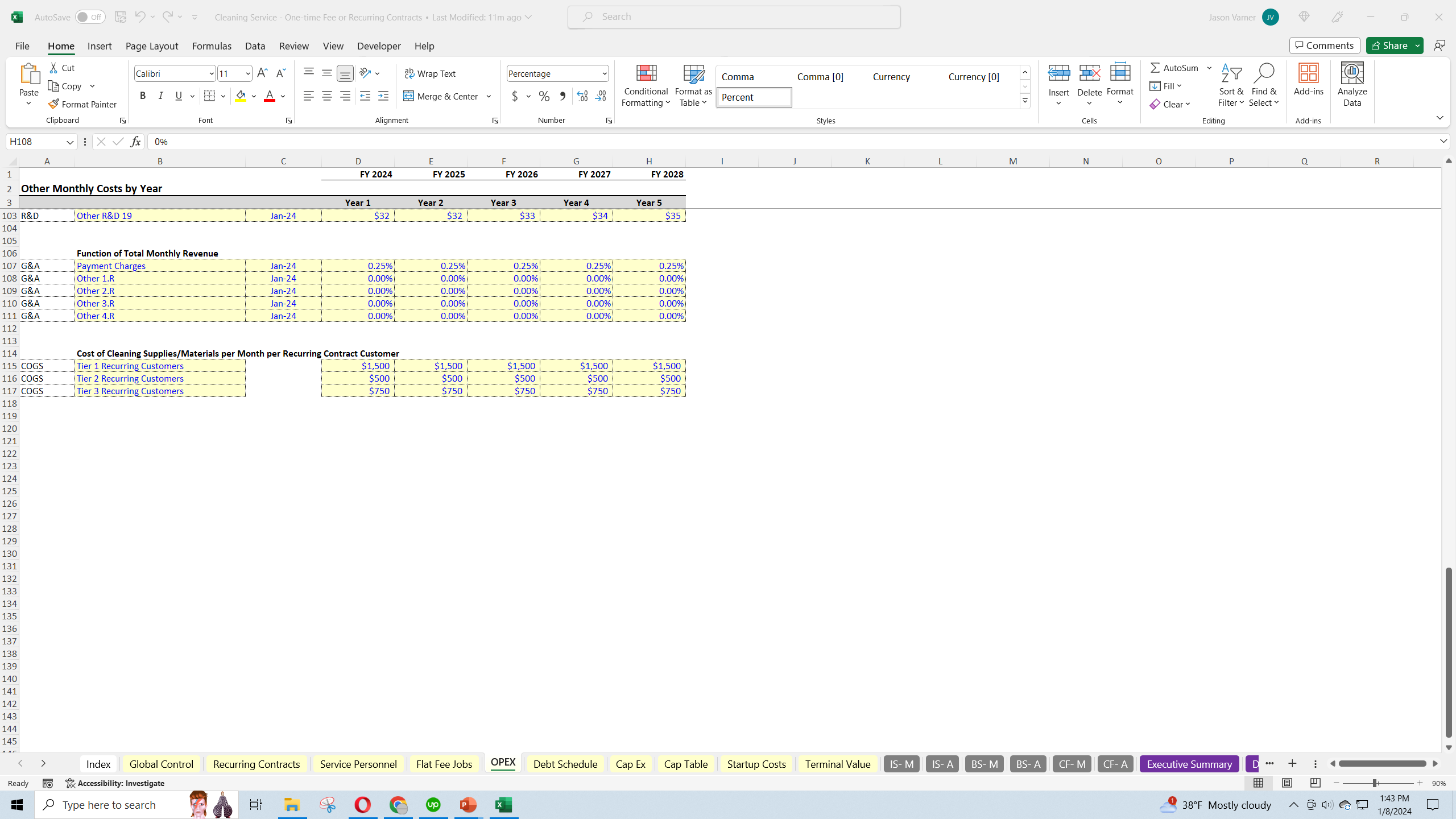The image size is (1456, 819).
Task: Open the Debt Schedule sheet tab
Action: (564, 764)
